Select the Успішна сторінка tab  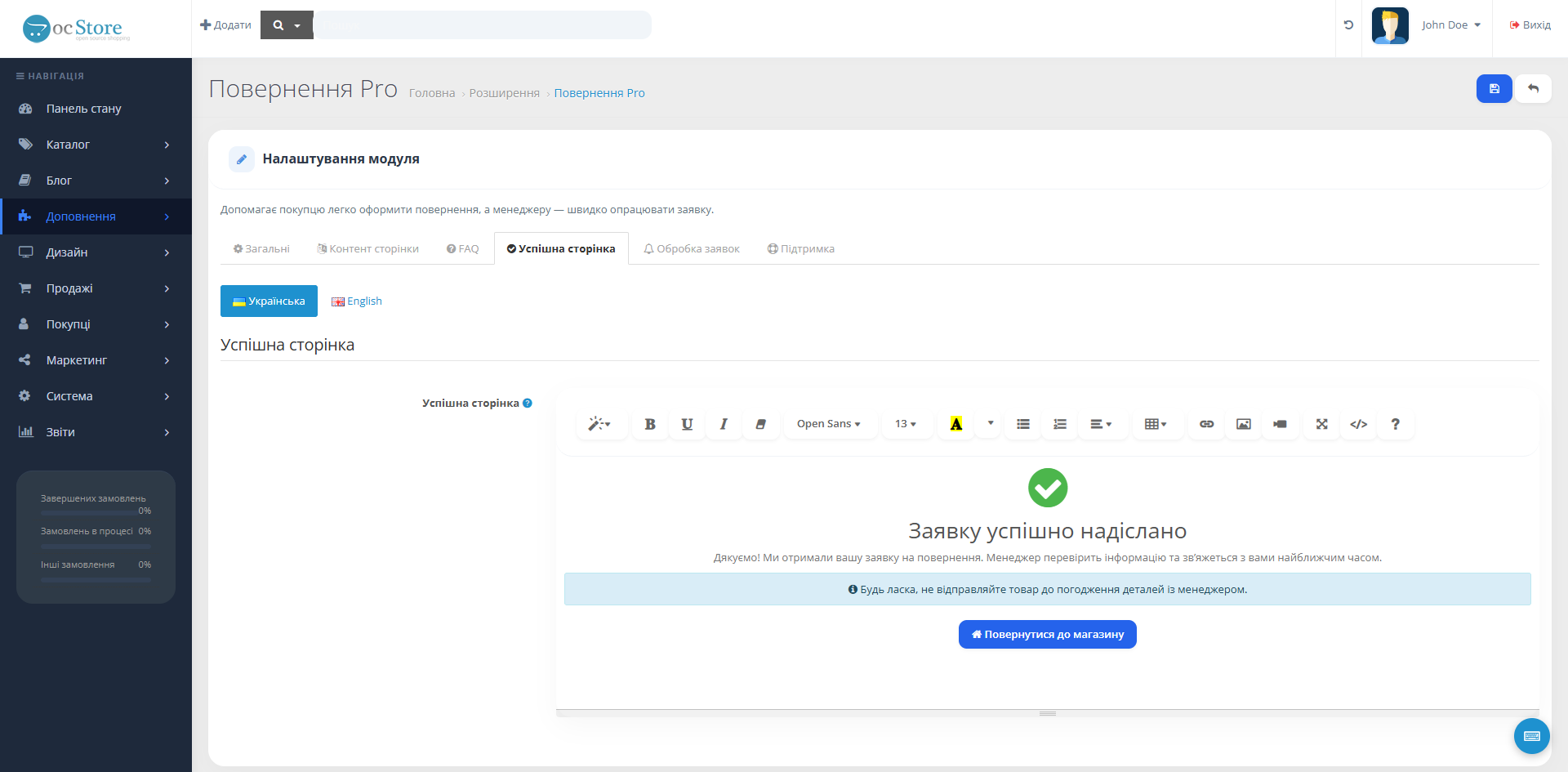561,249
